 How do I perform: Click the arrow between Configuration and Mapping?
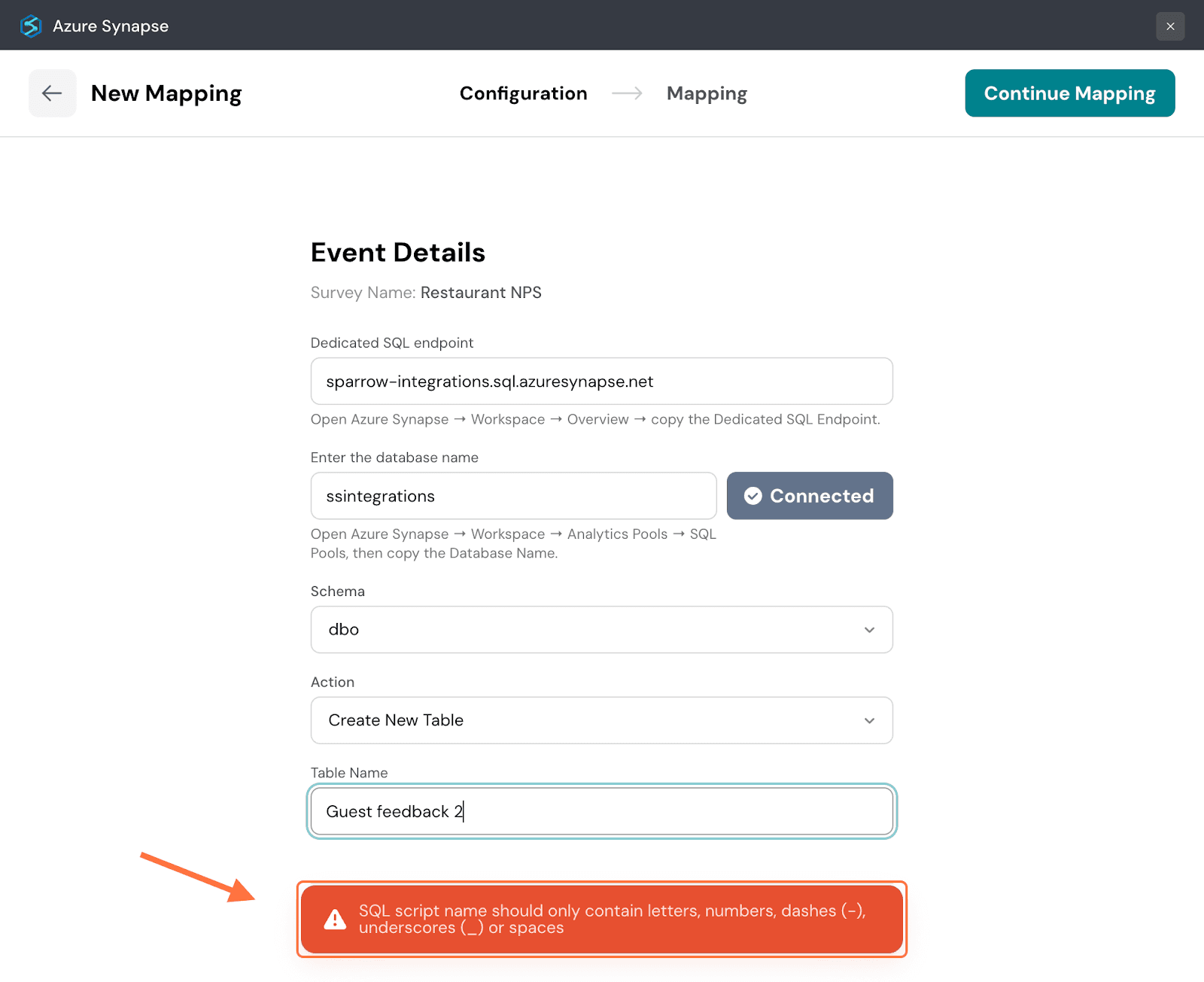pos(627,93)
